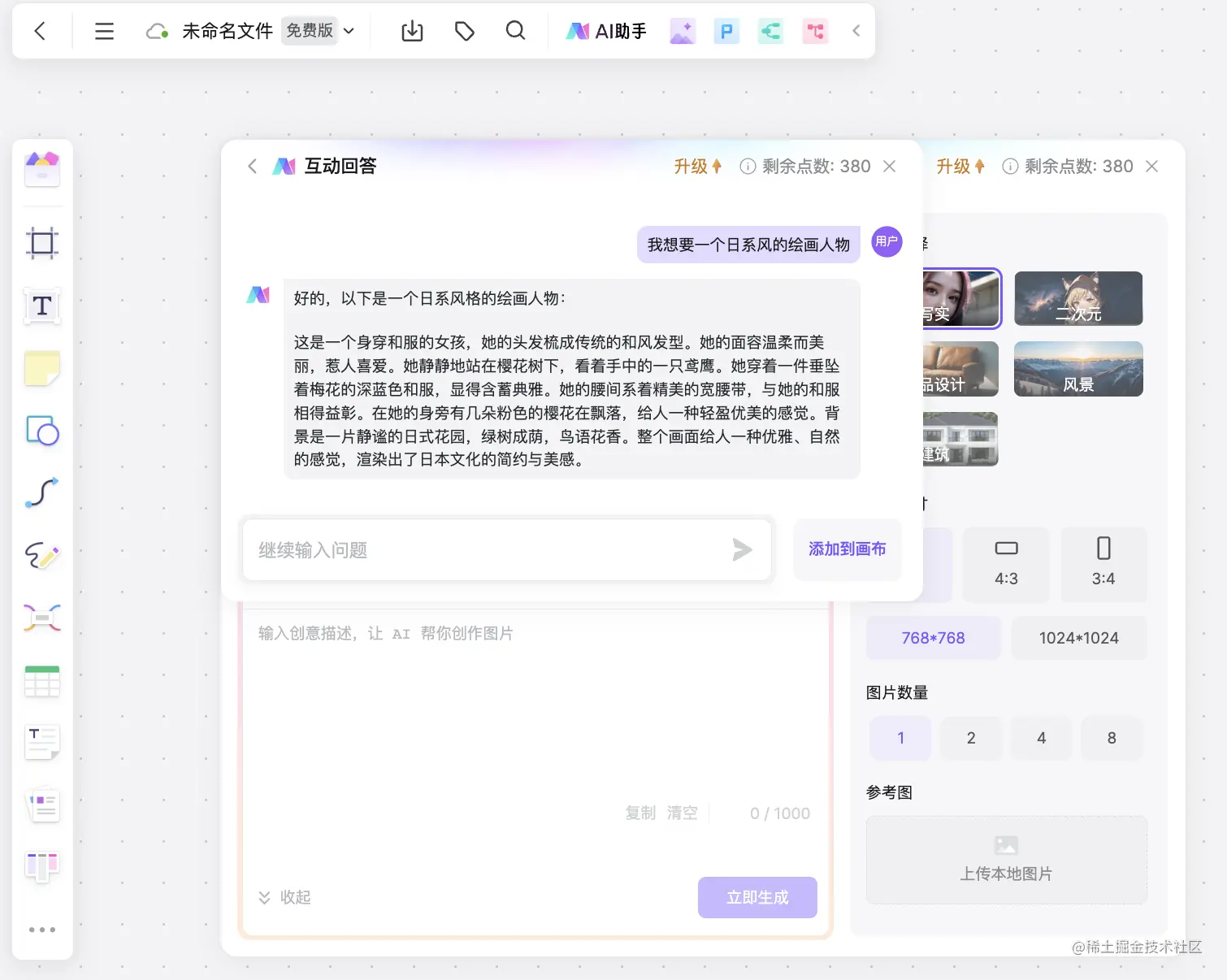1227x980 pixels.
Task: Select the Sticky note tool
Action: [x=42, y=368]
